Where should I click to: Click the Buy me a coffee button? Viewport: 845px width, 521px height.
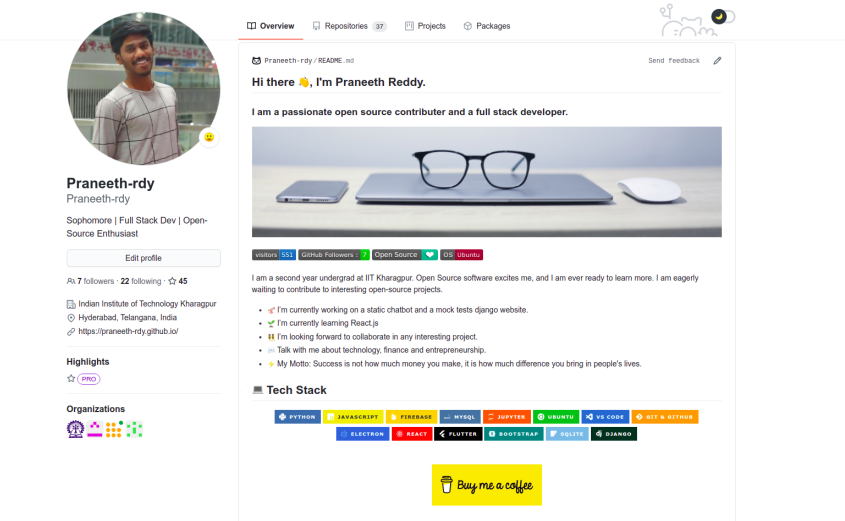click(487, 485)
